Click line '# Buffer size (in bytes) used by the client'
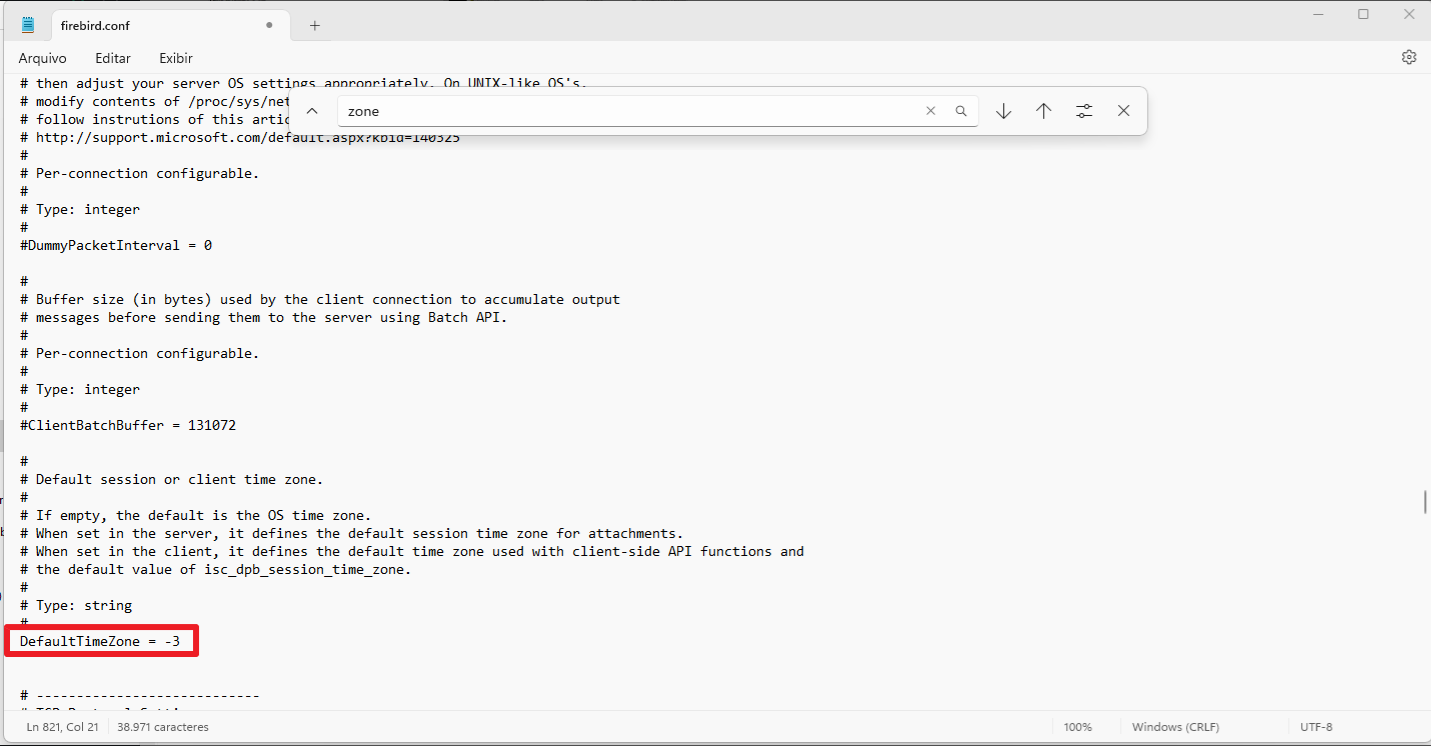Image resolution: width=1431 pixels, height=746 pixels. [x=320, y=299]
